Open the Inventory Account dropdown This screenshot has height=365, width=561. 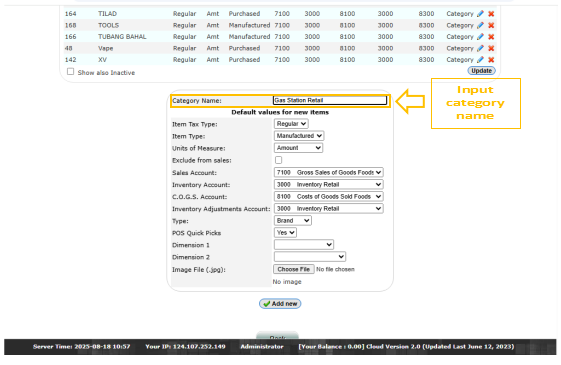(328, 185)
